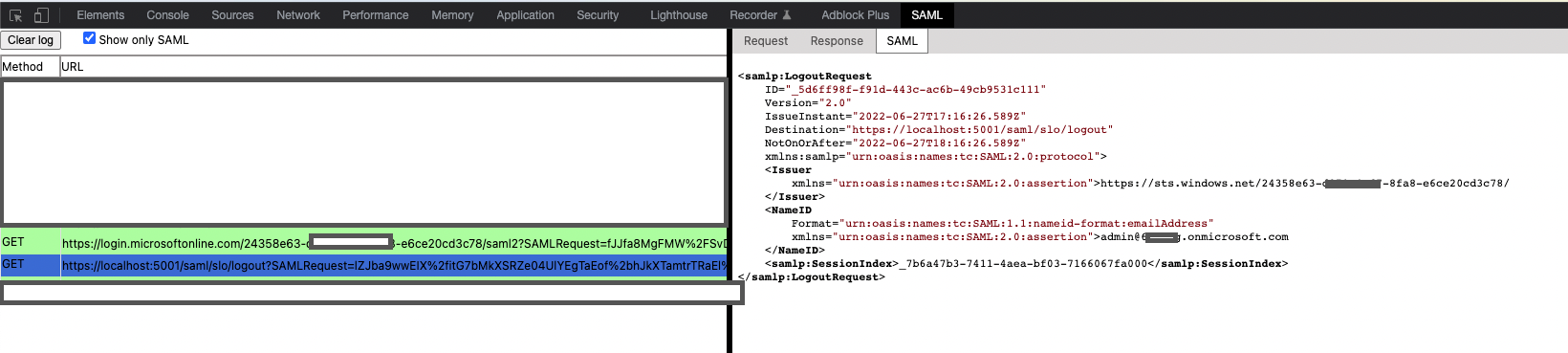
Task: Click the request ID attribute value
Action: 916,90
